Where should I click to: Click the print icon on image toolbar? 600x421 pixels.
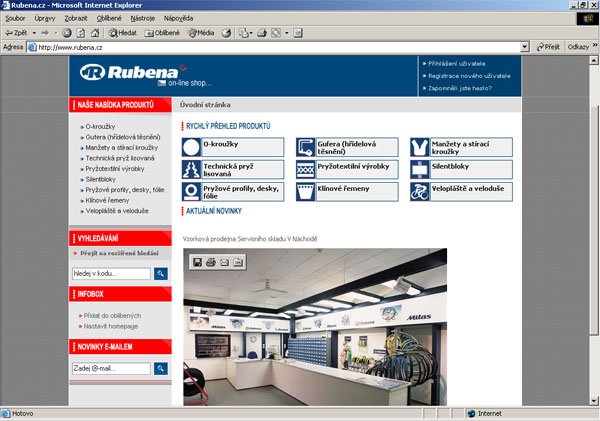tap(211, 262)
